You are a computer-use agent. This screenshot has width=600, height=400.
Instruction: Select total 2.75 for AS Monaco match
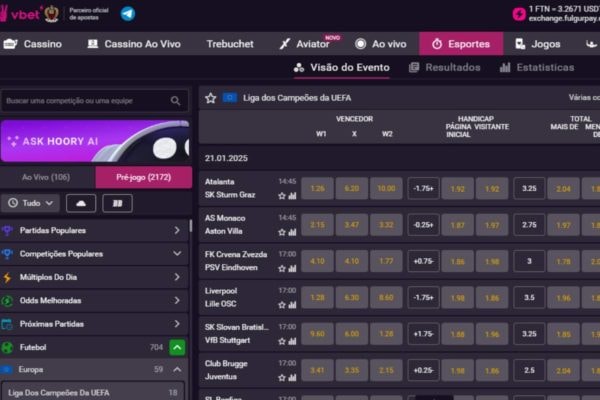point(529,225)
